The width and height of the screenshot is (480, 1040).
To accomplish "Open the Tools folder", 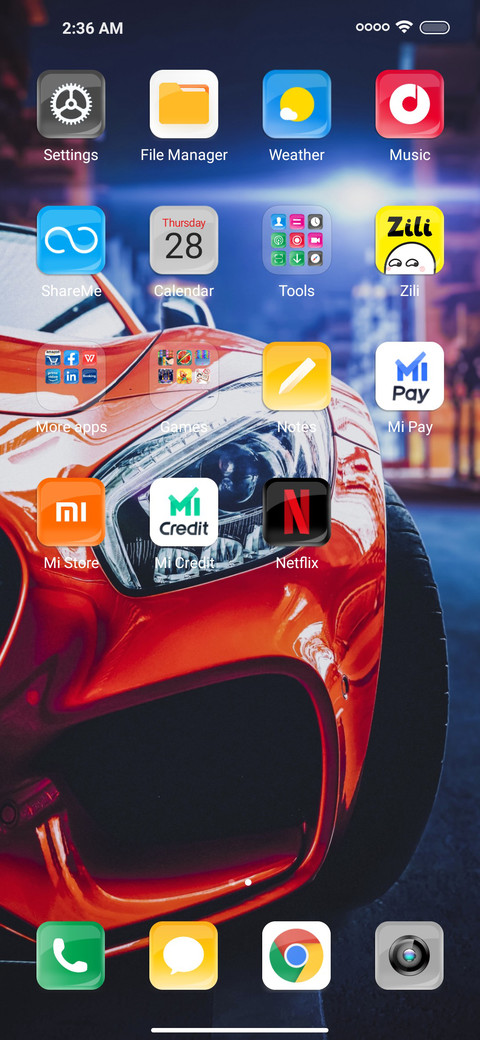I will click(x=296, y=240).
